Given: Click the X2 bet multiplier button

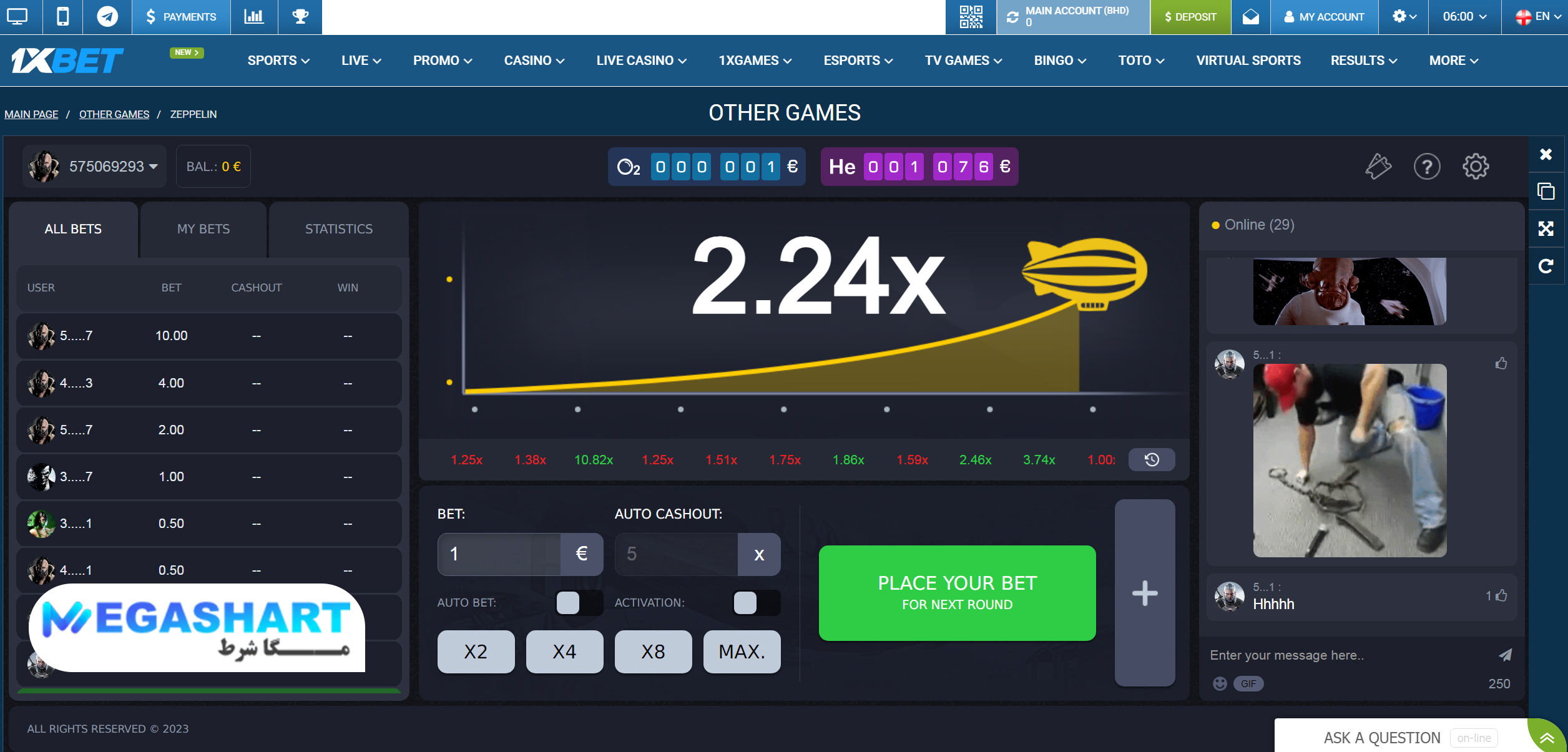Looking at the screenshot, I should click(476, 652).
